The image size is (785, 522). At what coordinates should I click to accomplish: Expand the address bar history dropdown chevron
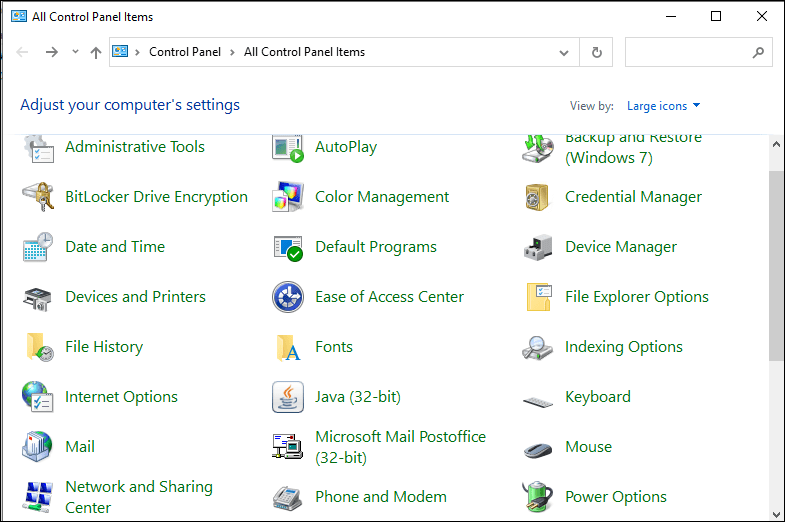pyautogui.click(x=564, y=53)
